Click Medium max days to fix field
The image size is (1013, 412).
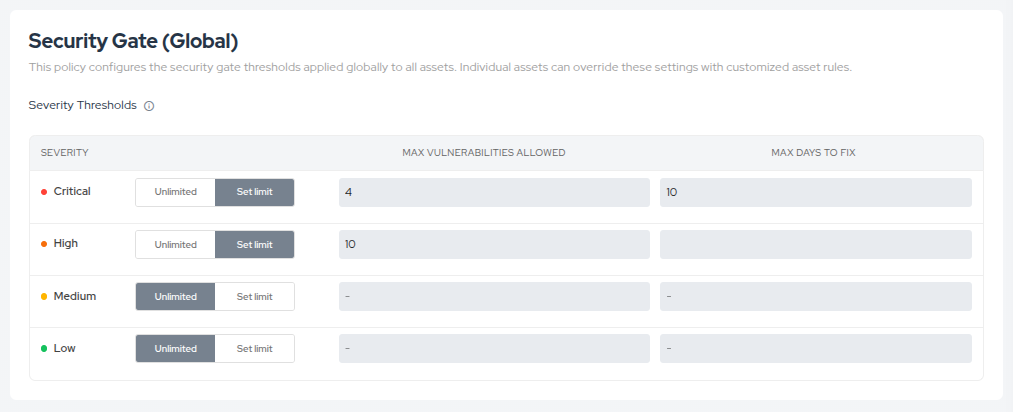click(815, 296)
